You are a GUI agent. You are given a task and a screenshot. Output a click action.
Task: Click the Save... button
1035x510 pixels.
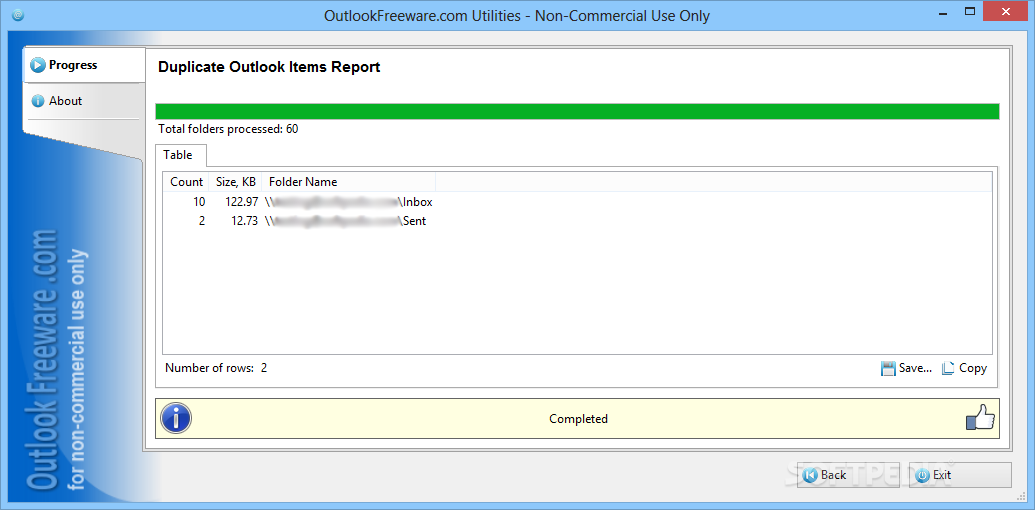(906, 368)
